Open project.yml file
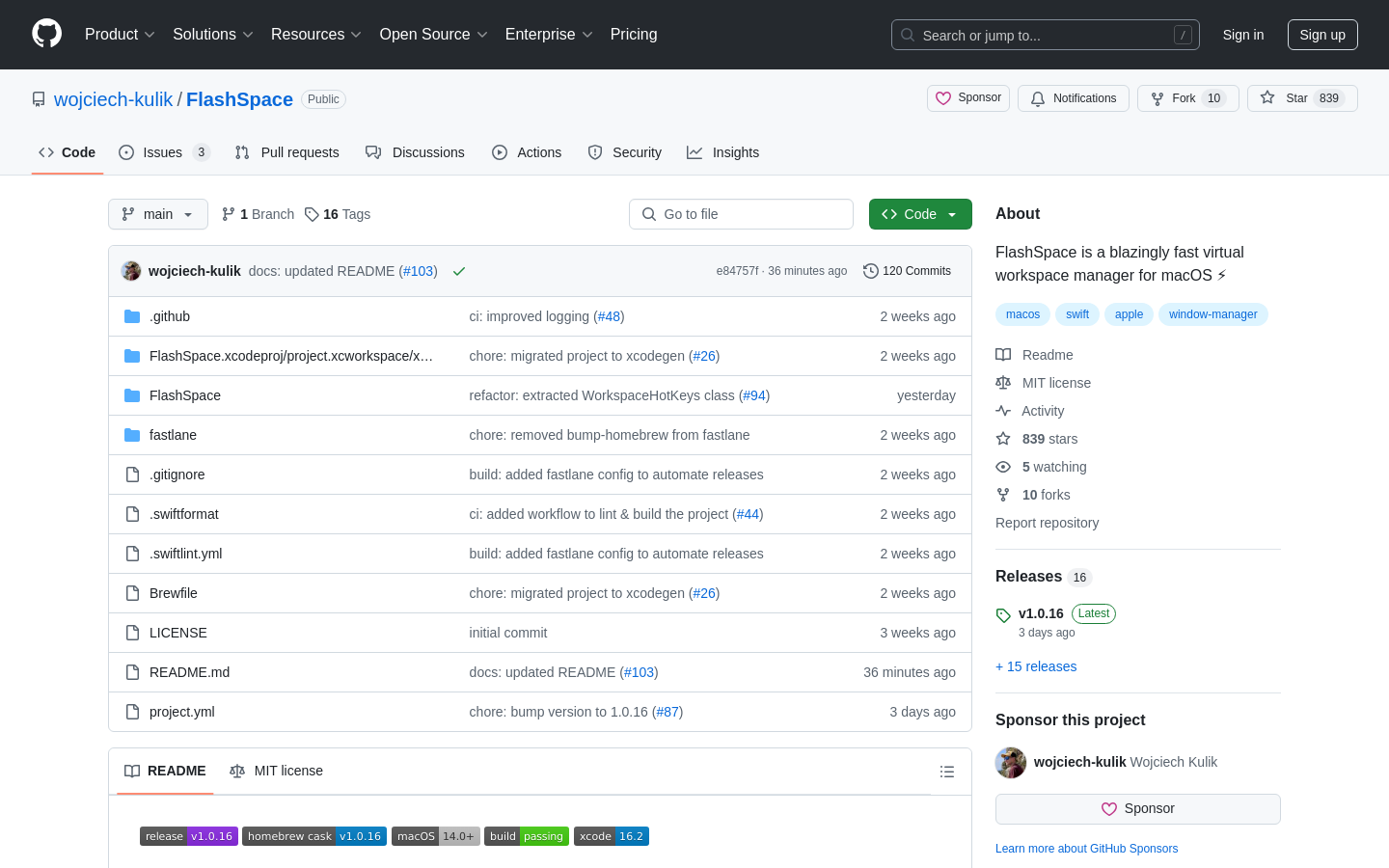The width and height of the screenshot is (1389, 868). tap(182, 712)
